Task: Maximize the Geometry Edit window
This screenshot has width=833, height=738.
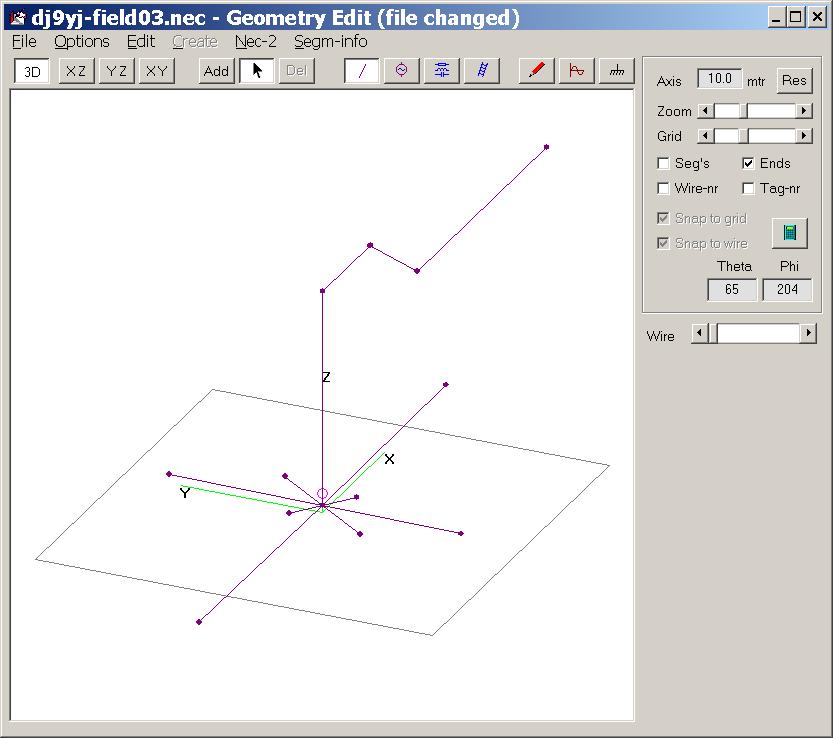Action: coord(796,18)
